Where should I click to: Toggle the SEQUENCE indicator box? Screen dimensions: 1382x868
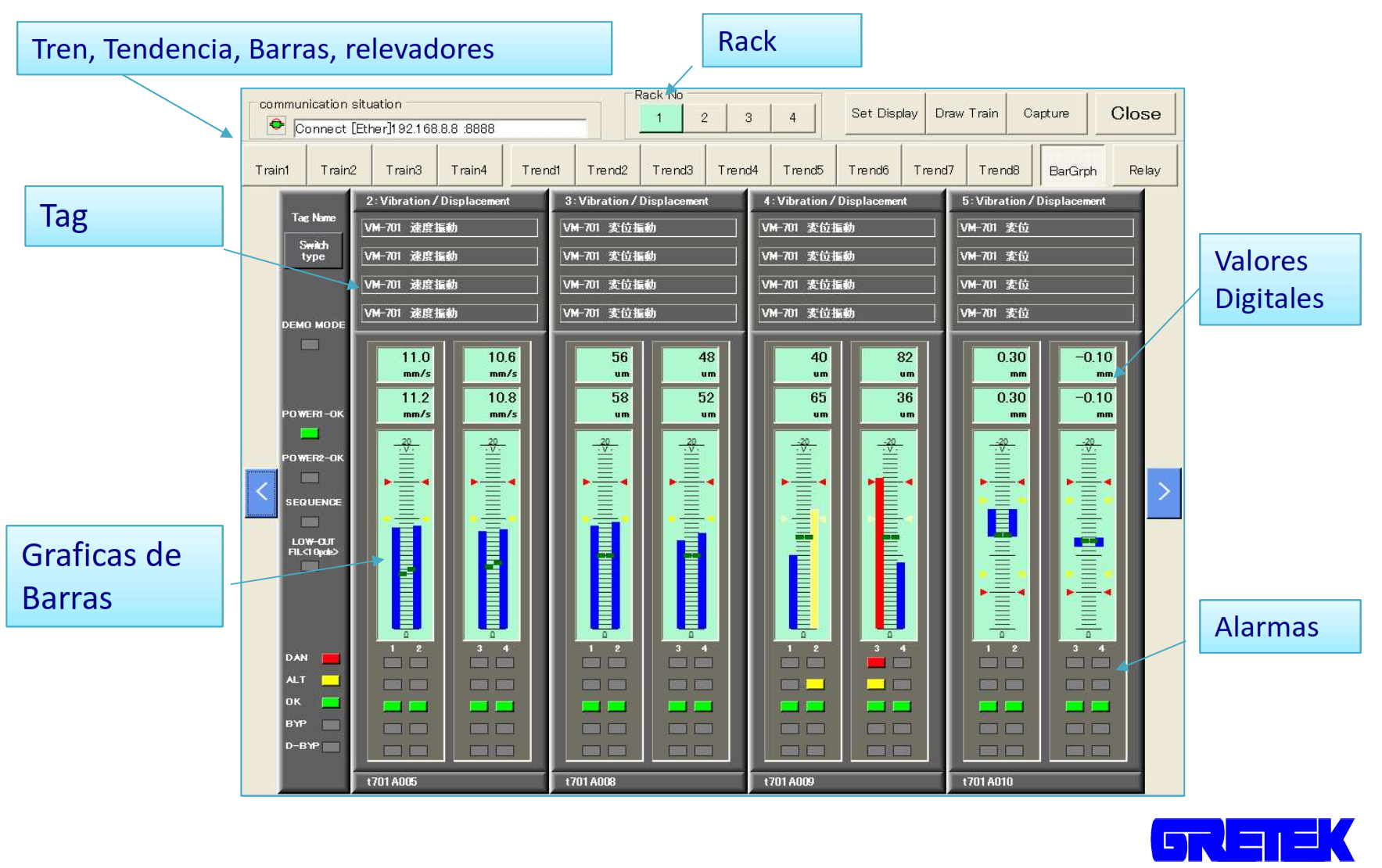pyautogui.click(x=310, y=522)
